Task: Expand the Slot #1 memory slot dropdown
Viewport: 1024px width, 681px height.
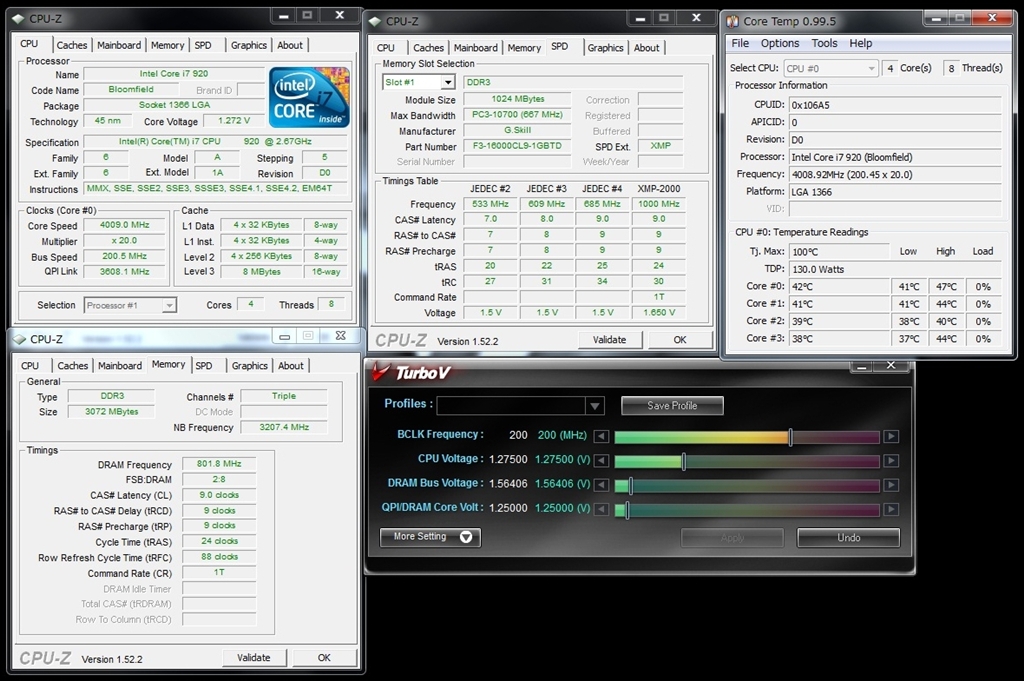Action: point(446,82)
